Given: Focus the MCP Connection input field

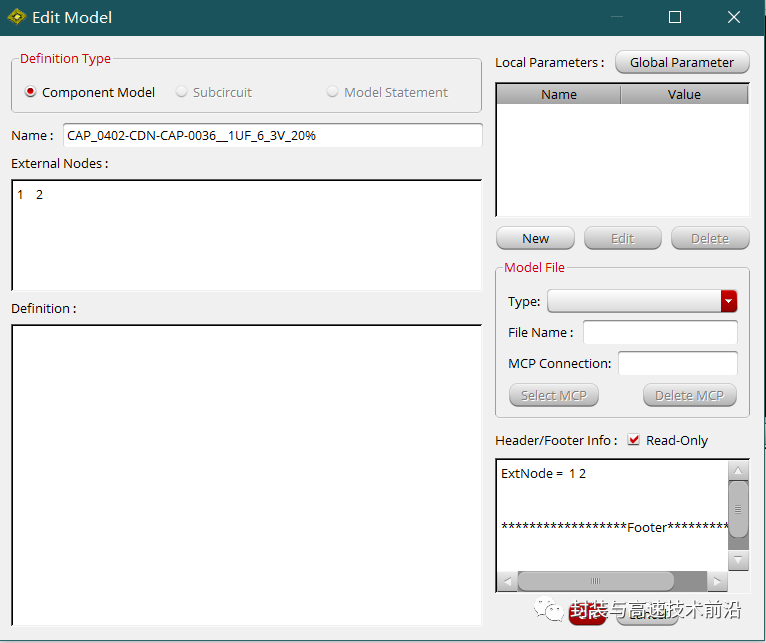Looking at the screenshot, I should point(678,363).
